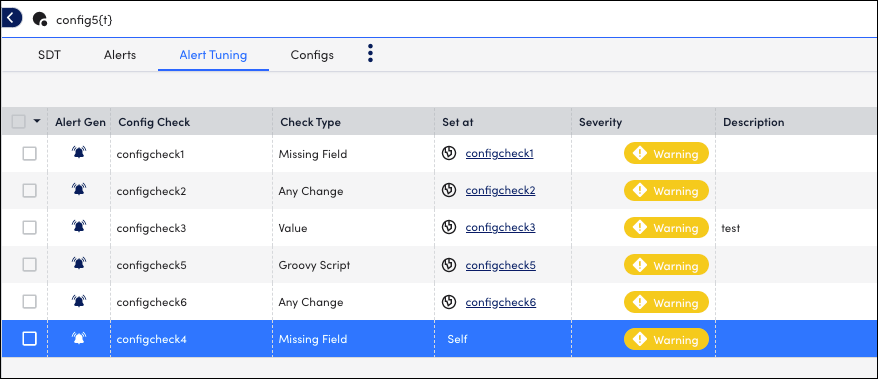This screenshot has width=878, height=379.
Task: Click alert bell icon for configcheck6
Action: [x=79, y=301]
